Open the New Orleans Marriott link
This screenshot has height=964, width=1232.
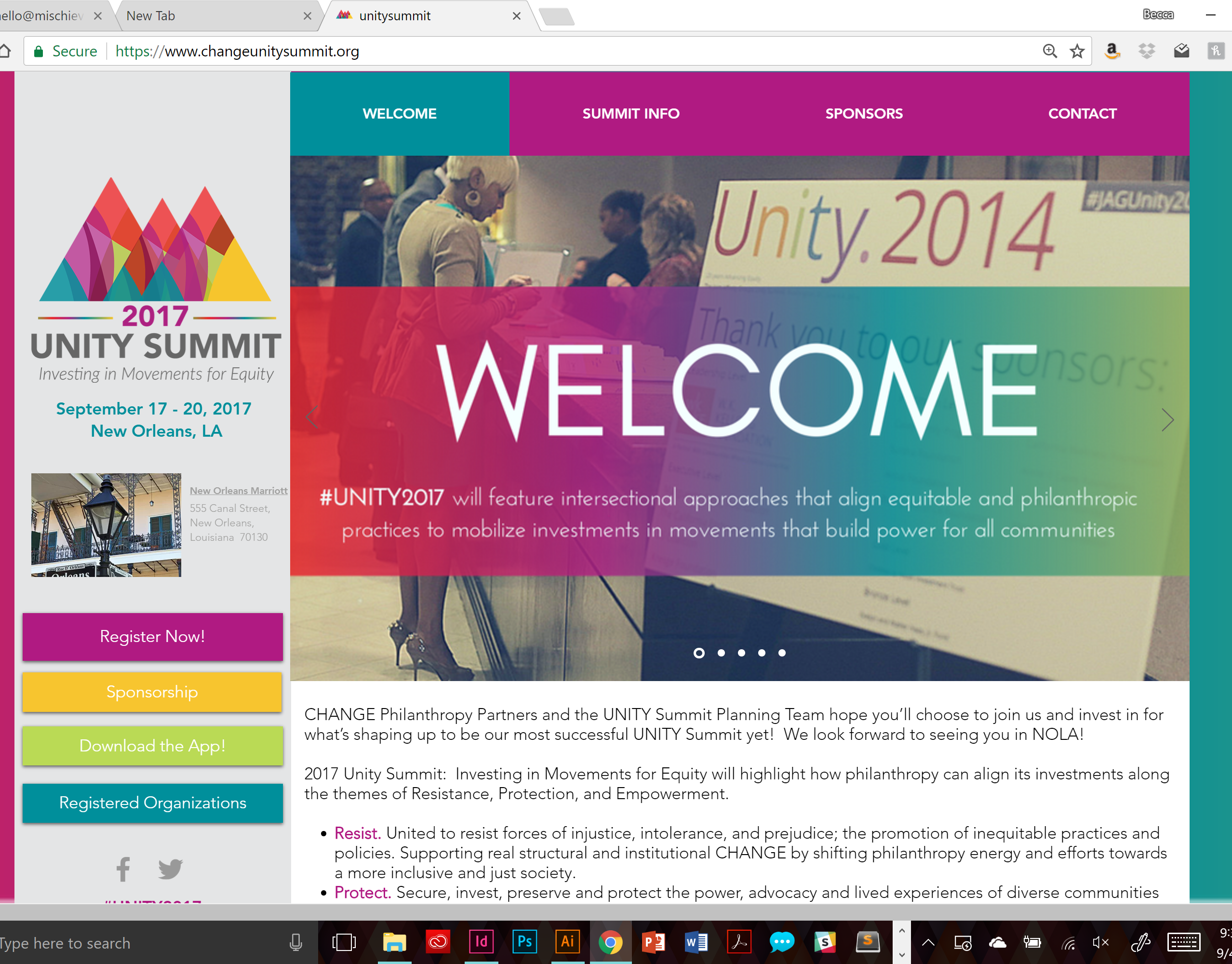click(x=238, y=491)
